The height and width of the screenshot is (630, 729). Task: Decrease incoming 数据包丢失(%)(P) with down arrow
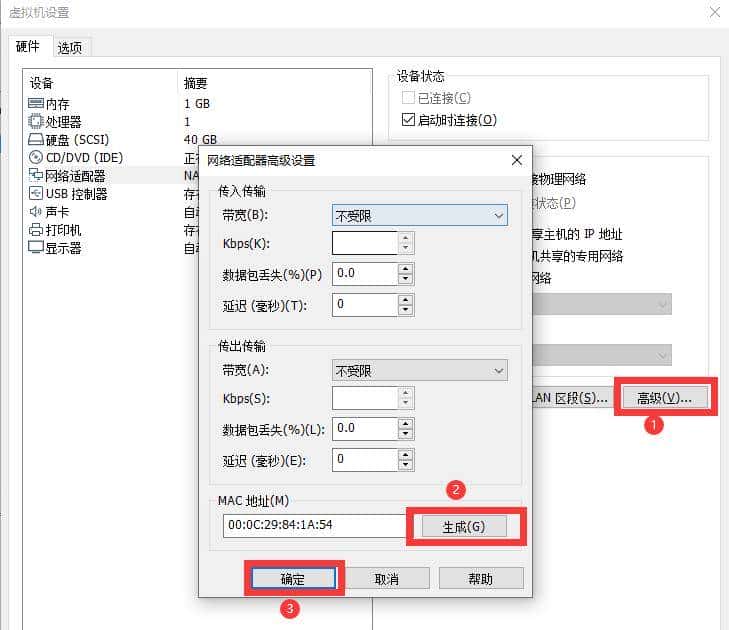point(406,279)
